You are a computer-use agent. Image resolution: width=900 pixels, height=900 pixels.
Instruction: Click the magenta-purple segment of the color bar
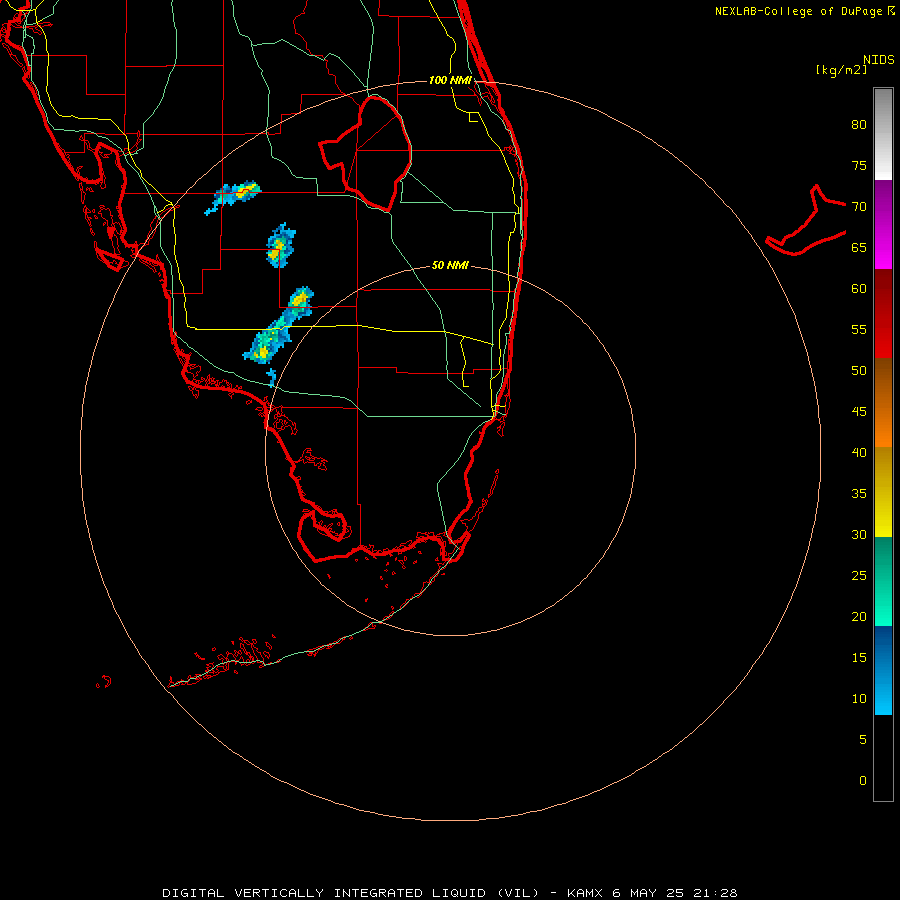[883, 224]
